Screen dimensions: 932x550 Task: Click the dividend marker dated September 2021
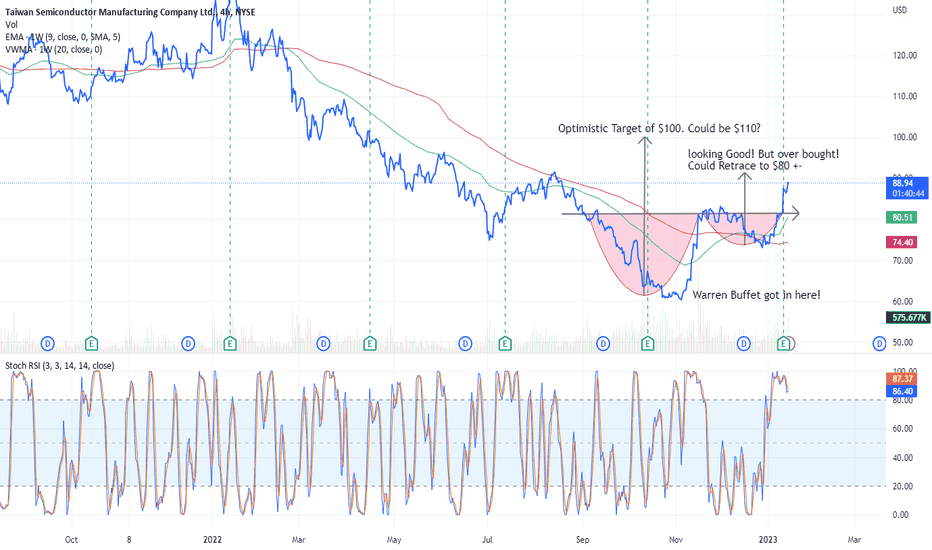[x=48, y=343]
